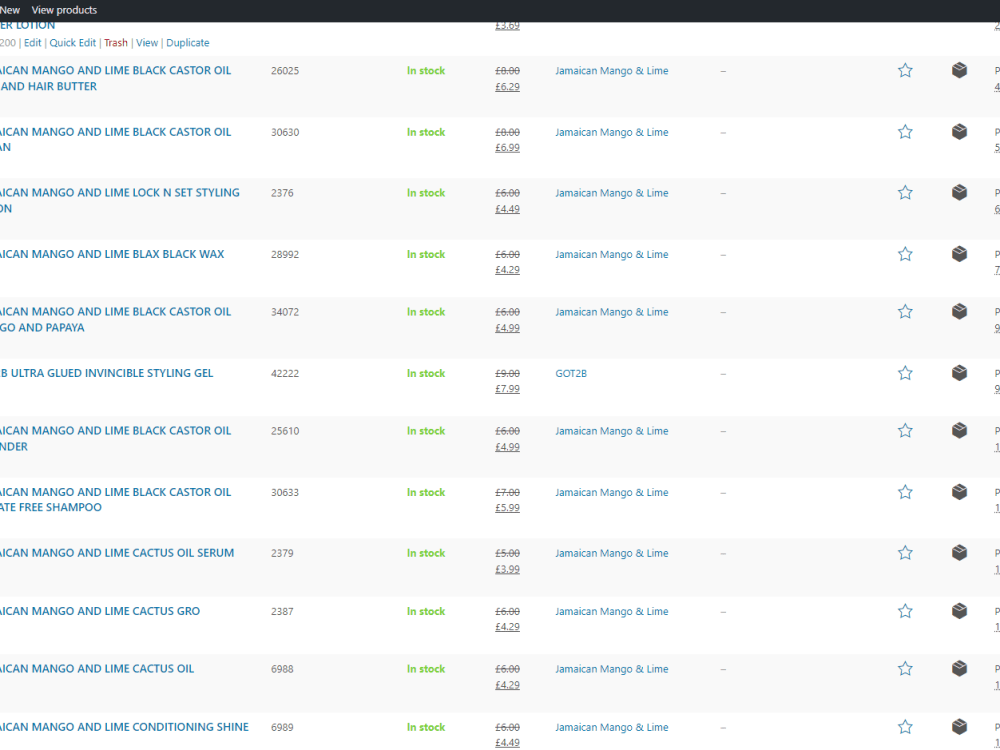This screenshot has width=1000, height=750.
Task: Open Lock N Set Styling product
Action: tap(120, 200)
